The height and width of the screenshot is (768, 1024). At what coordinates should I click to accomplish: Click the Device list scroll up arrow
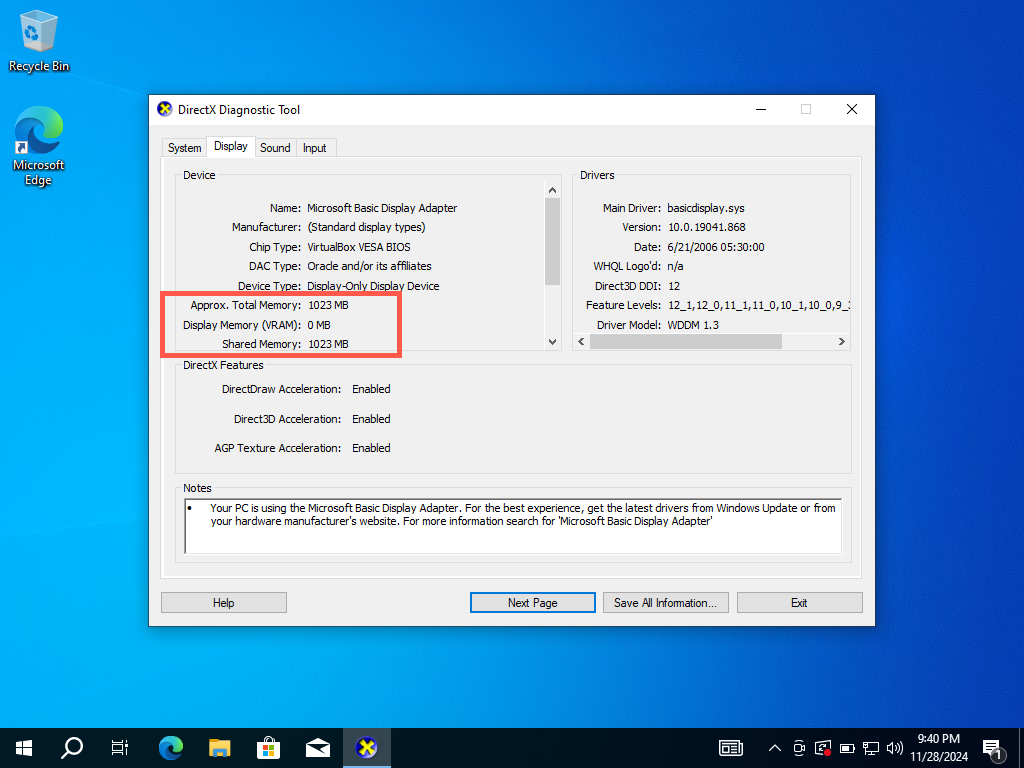552,190
